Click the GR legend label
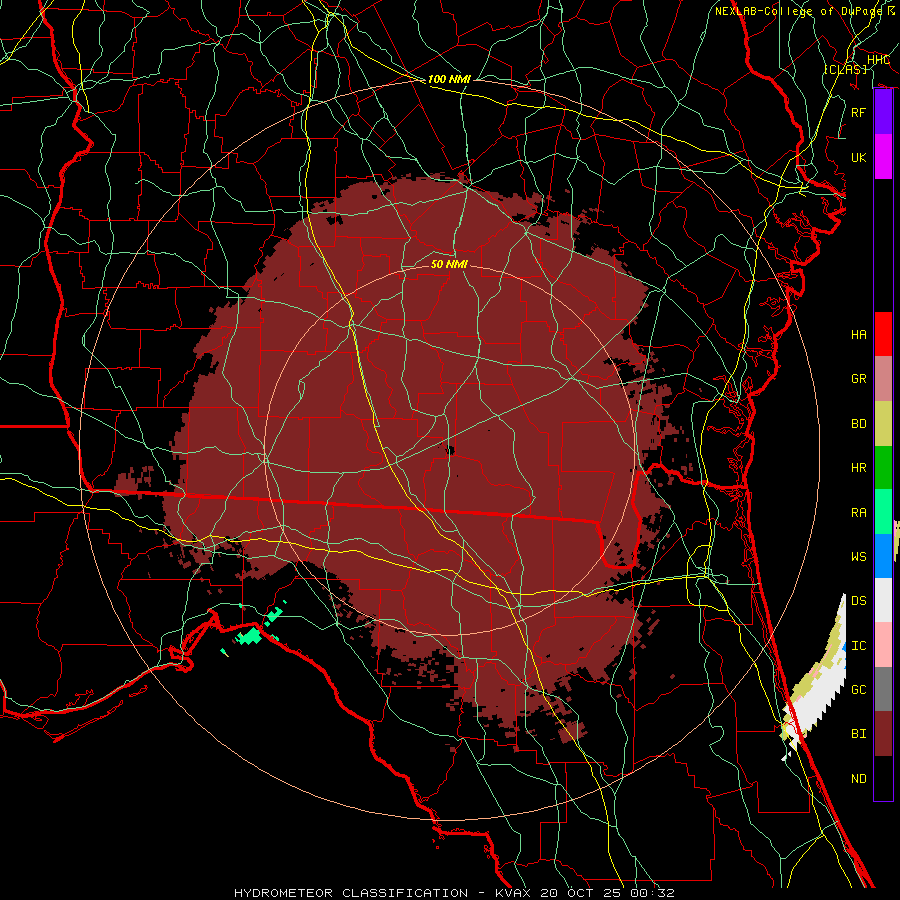The width and height of the screenshot is (900, 900). click(859, 379)
